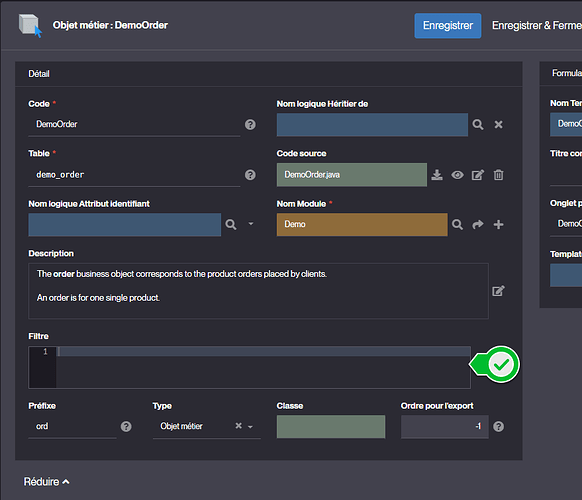
Task: Focus the Préfixe input containing ord
Action: click(72, 427)
